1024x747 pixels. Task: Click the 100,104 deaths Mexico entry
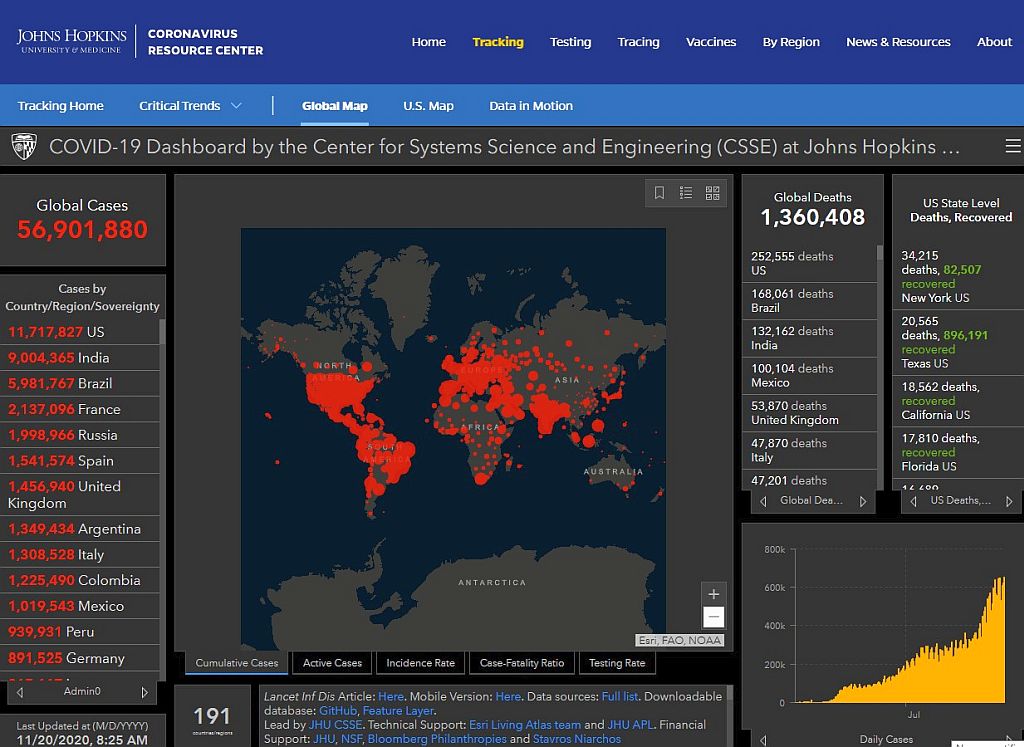809,375
